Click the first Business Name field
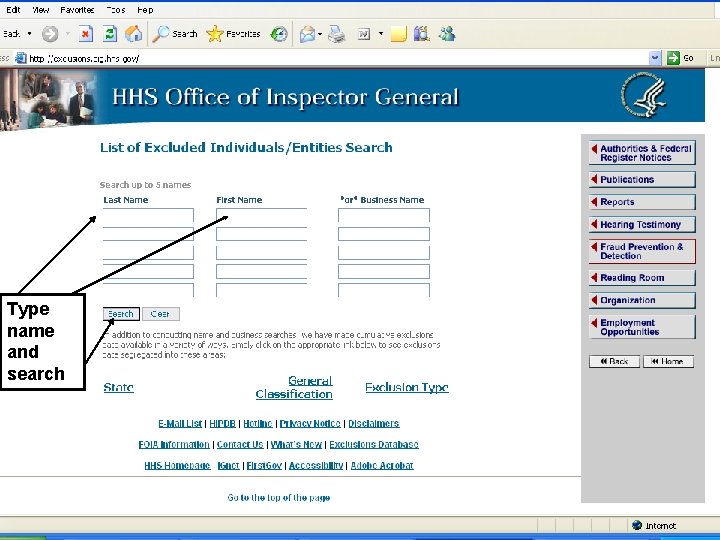Screen dimensions: 720x540 pyautogui.click(x=384, y=215)
